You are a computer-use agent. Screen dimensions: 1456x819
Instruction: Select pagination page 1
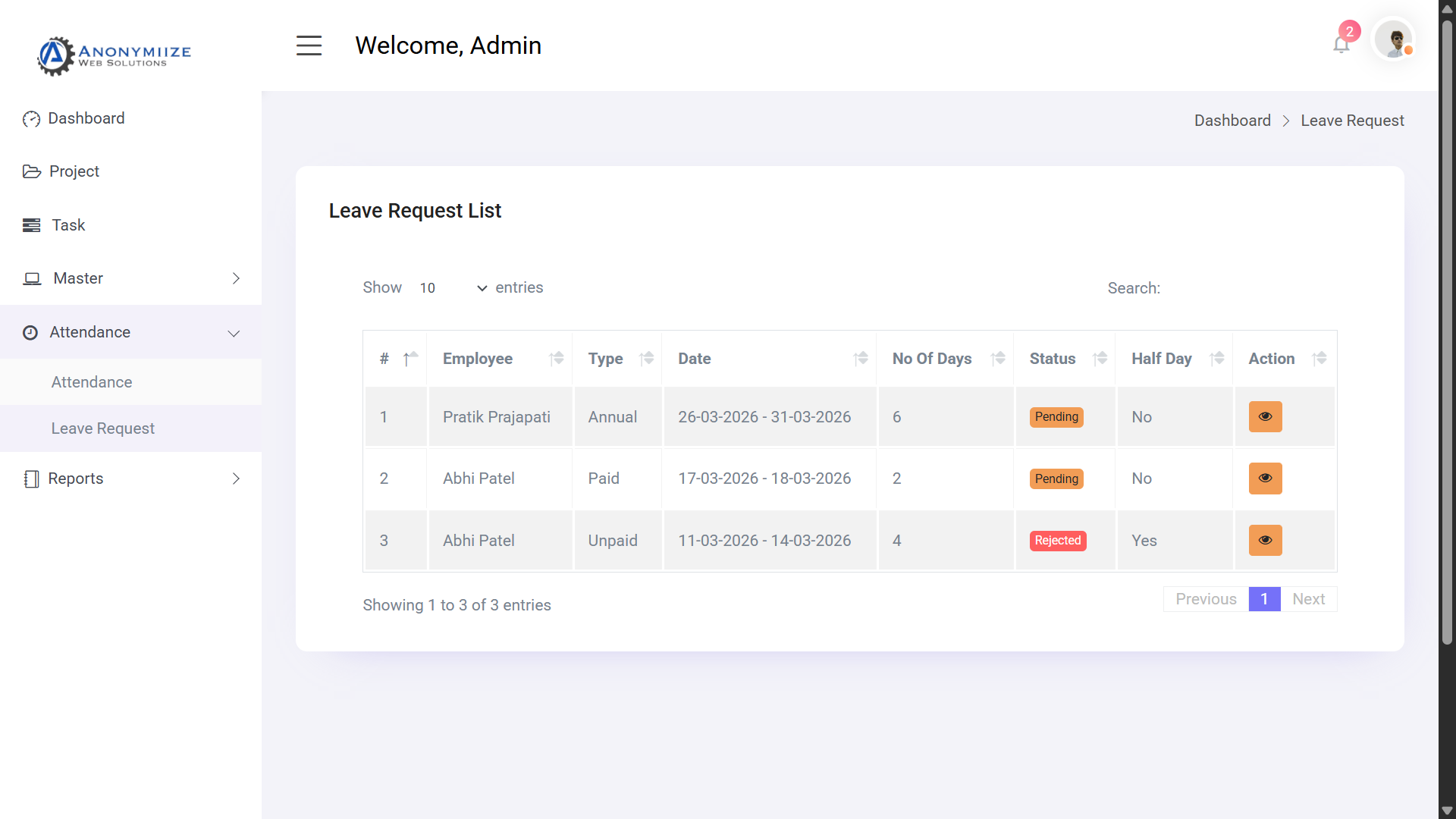point(1264,599)
